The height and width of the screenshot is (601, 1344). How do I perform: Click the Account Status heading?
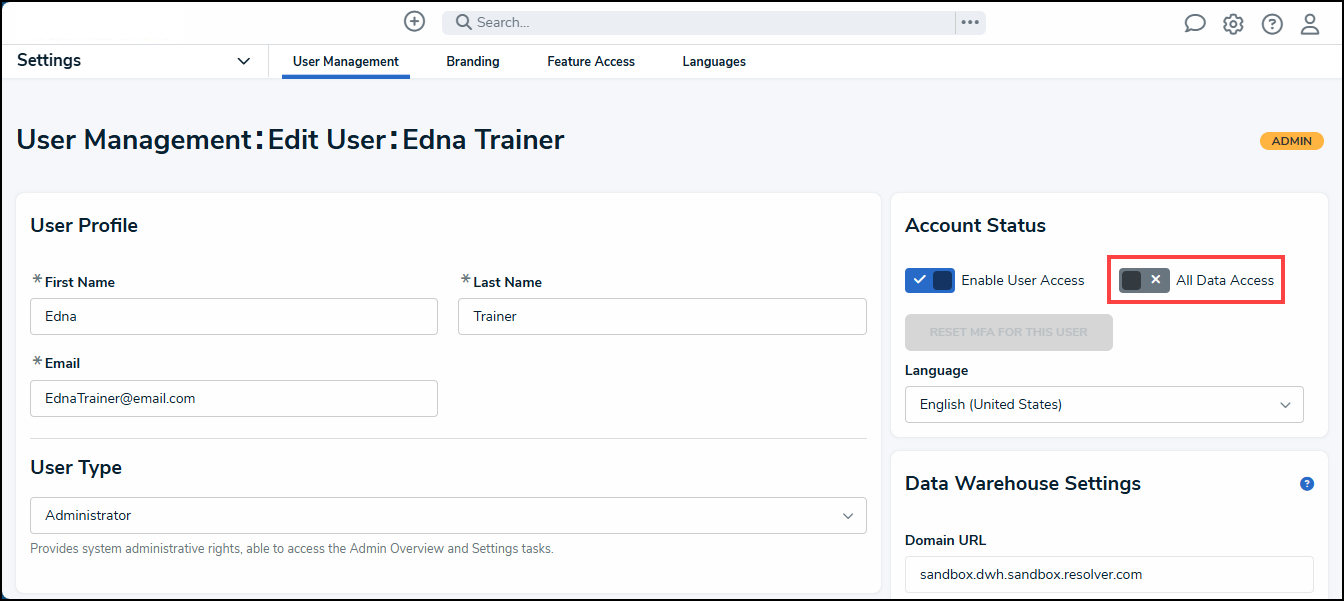tap(975, 226)
